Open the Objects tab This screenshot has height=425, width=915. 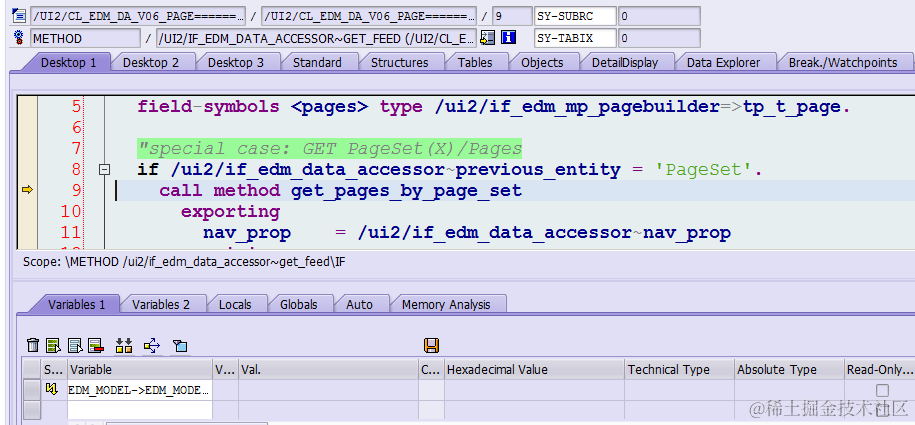(x=542, y=62)
